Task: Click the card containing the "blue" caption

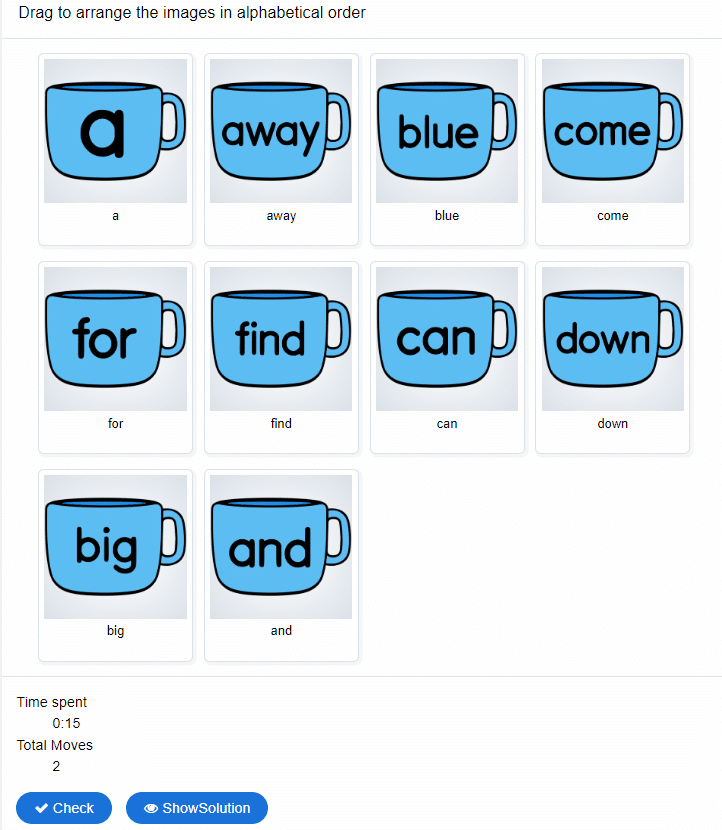Action: pos(447,215)
